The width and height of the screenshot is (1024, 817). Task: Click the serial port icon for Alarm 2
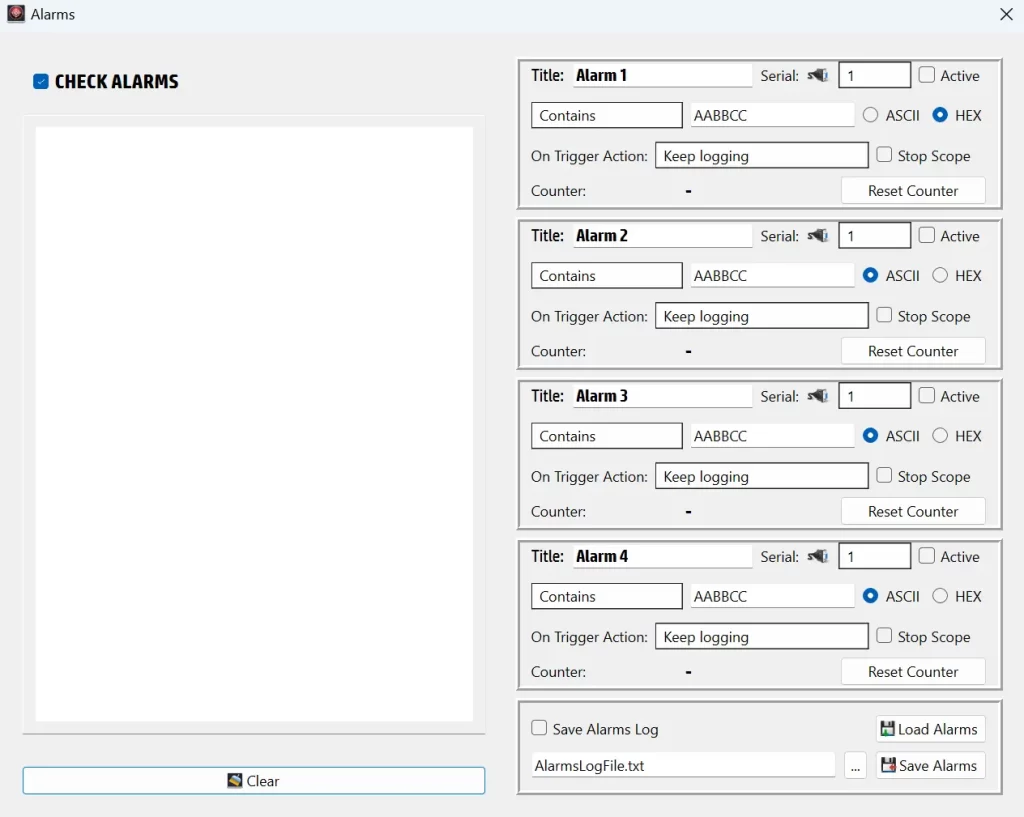click(818, 236)
